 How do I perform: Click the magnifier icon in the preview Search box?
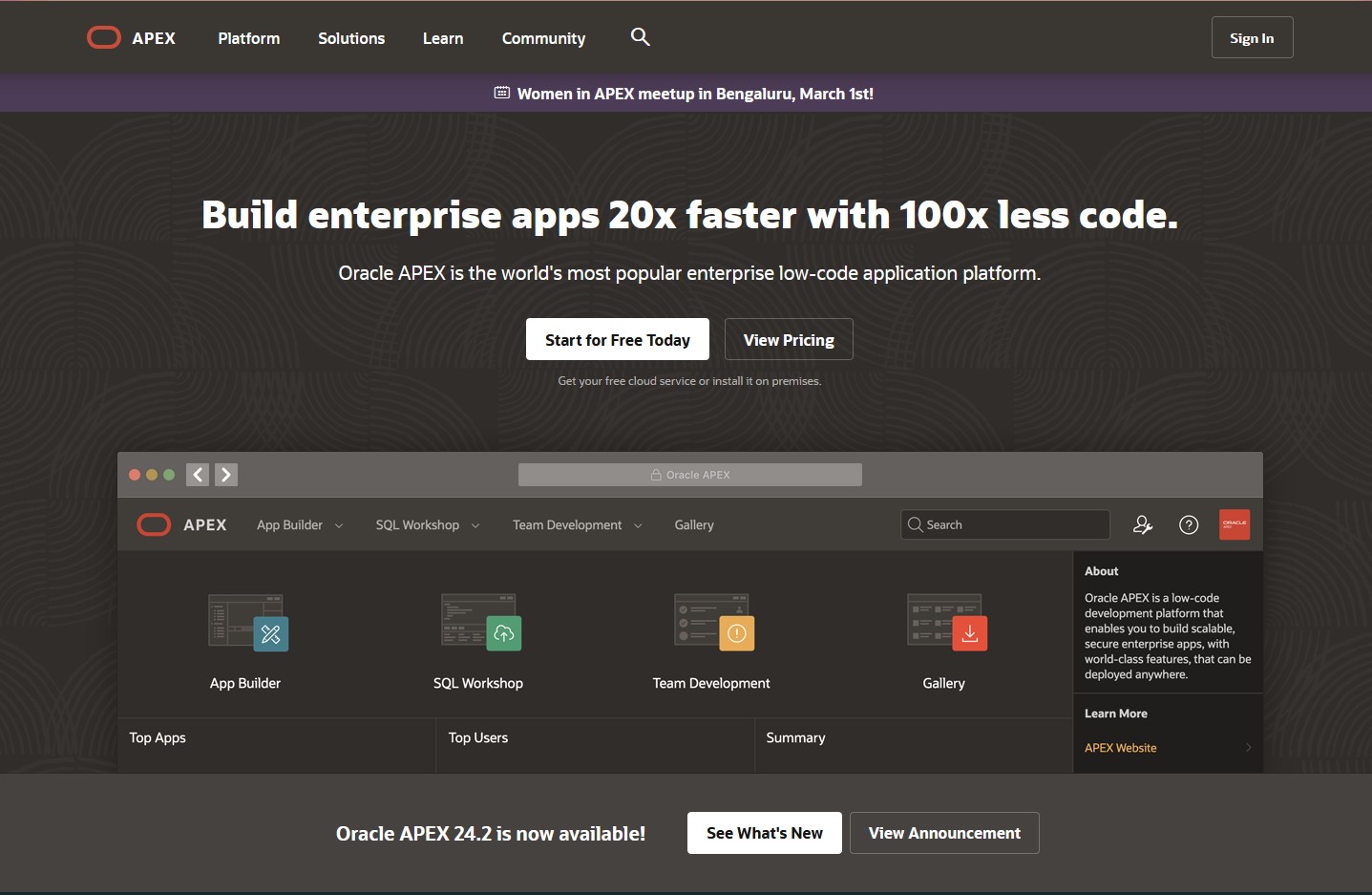[915, 524]
